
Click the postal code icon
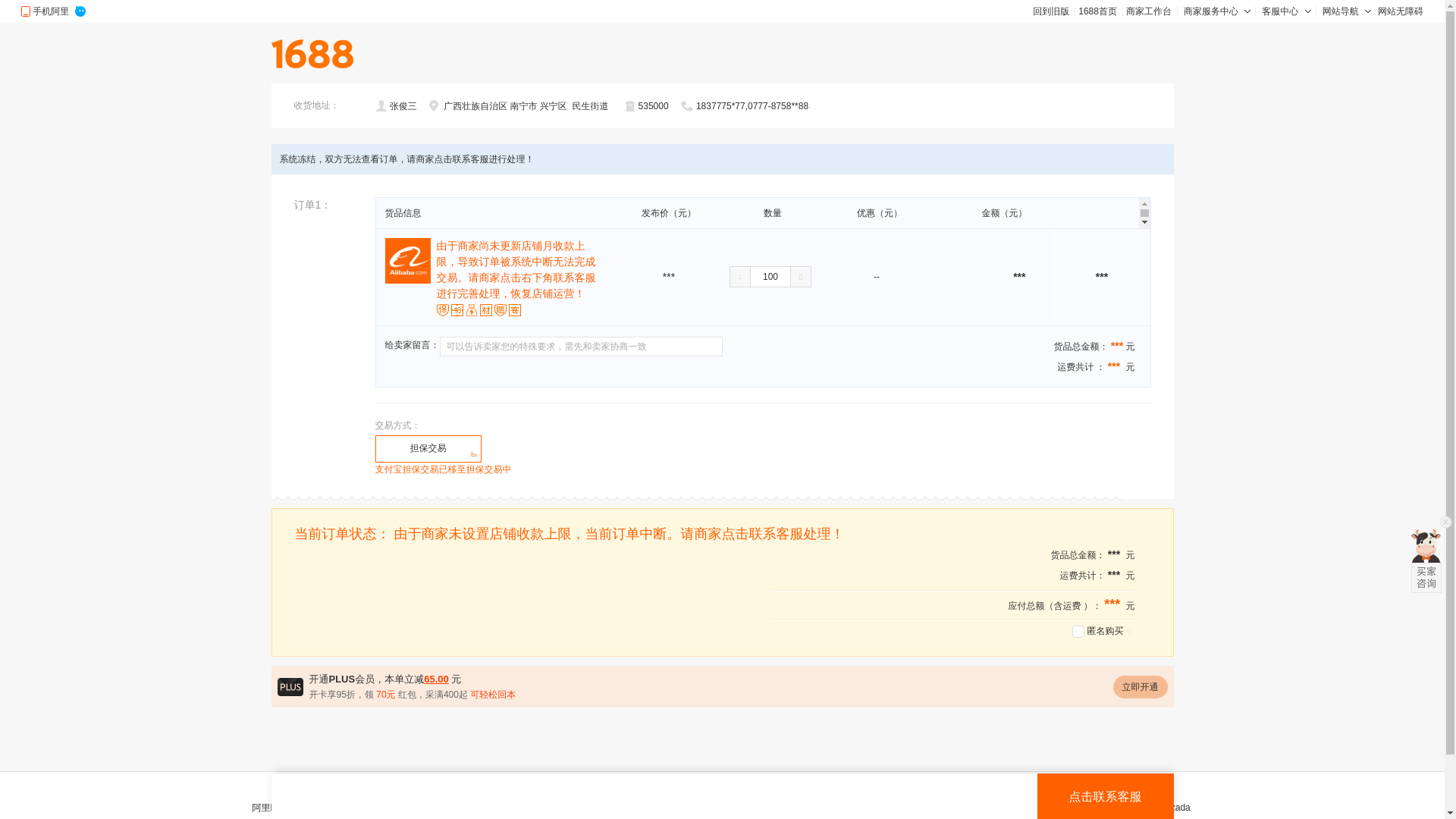pos(630,107)
